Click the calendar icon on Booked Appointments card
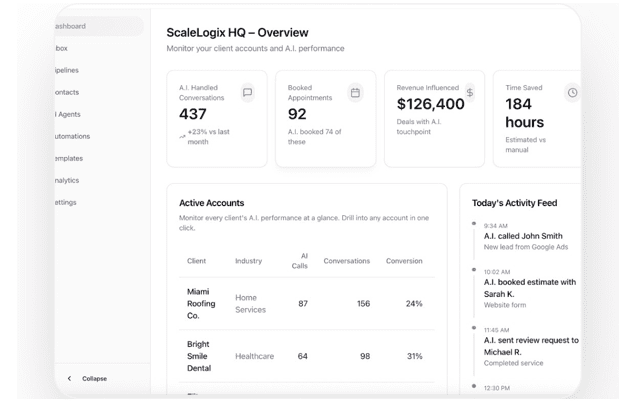 (355, 93)
